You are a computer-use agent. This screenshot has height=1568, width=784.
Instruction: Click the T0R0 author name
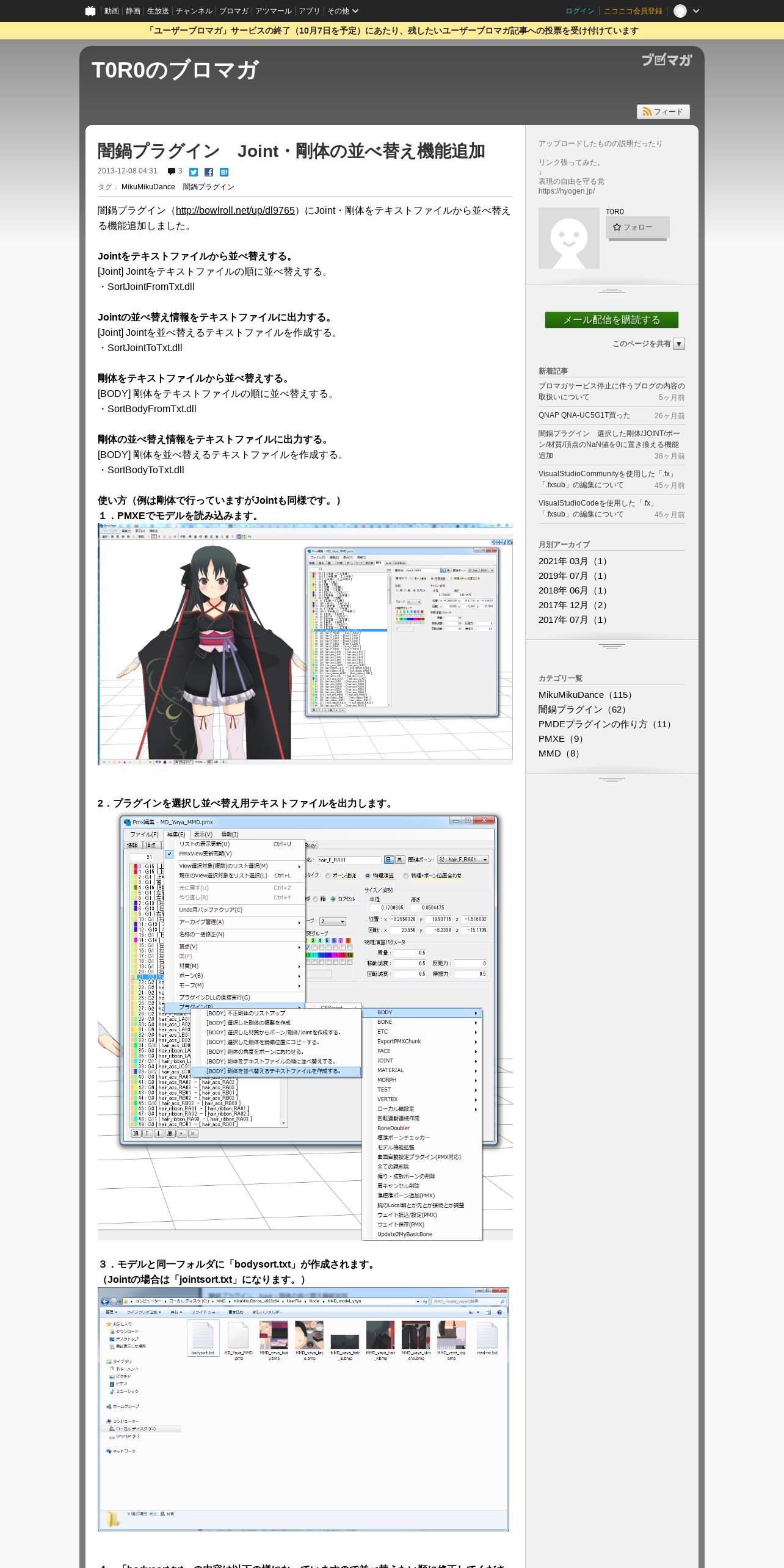pyautogui.click(x=615, y=212)
